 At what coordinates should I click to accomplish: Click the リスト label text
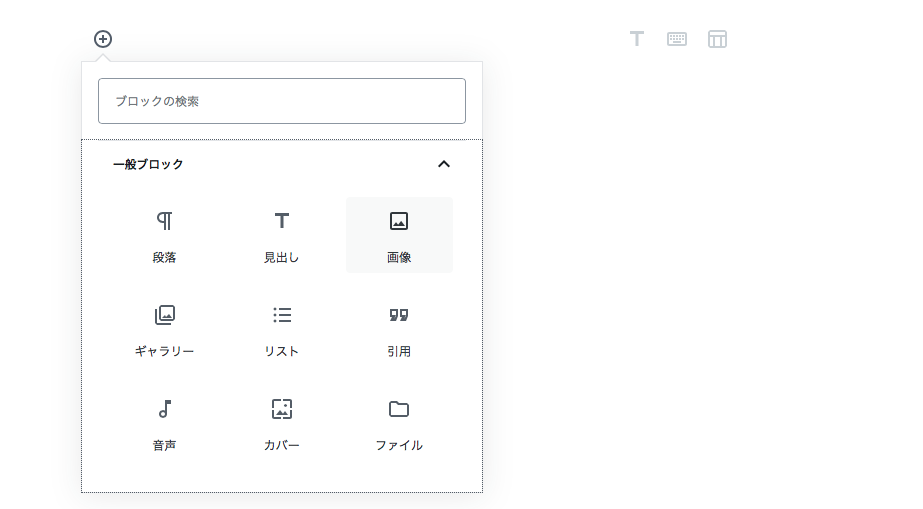pyautogui.click(x=282, y=351)
